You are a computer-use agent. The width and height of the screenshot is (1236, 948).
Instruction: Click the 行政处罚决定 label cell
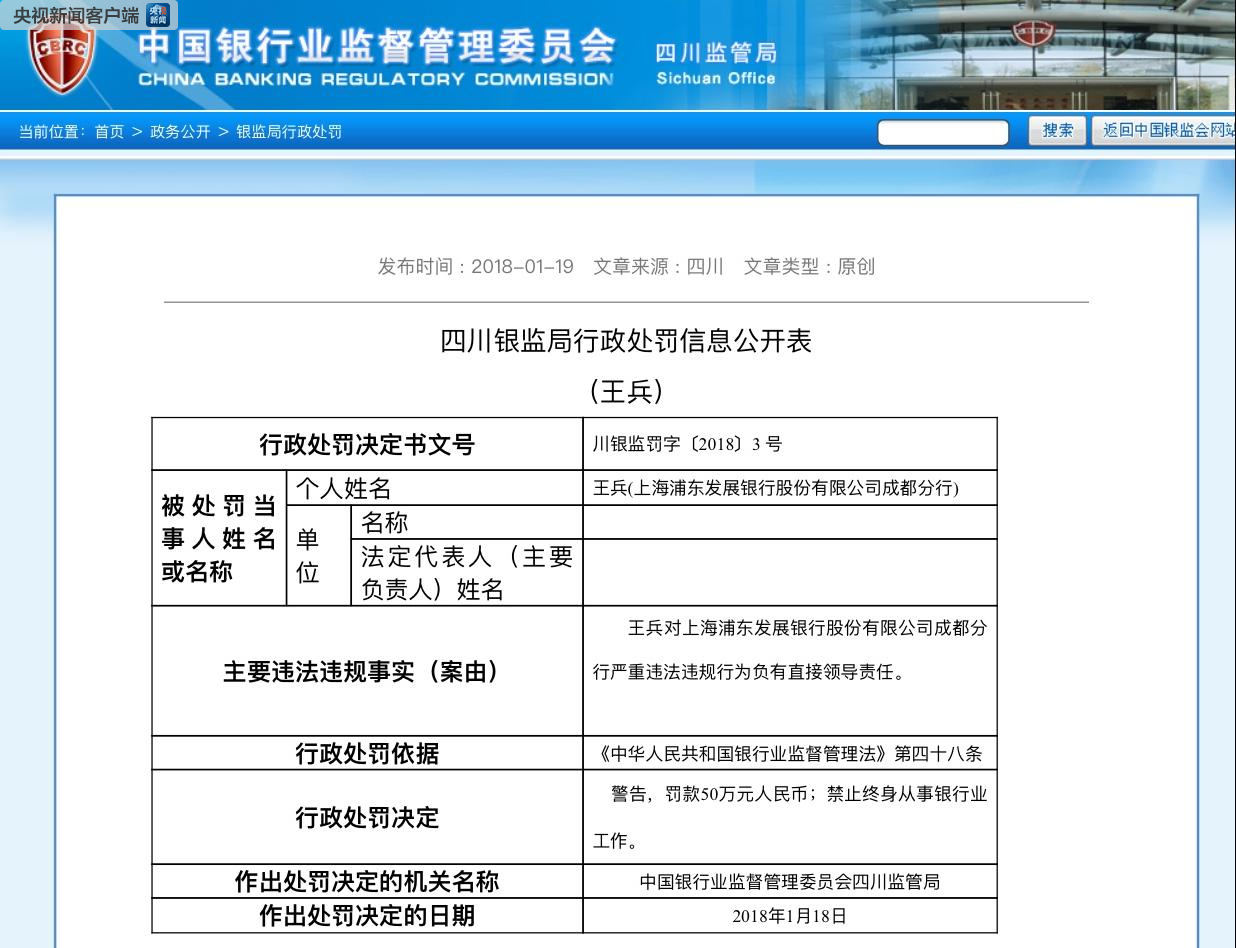coord(367,817)
